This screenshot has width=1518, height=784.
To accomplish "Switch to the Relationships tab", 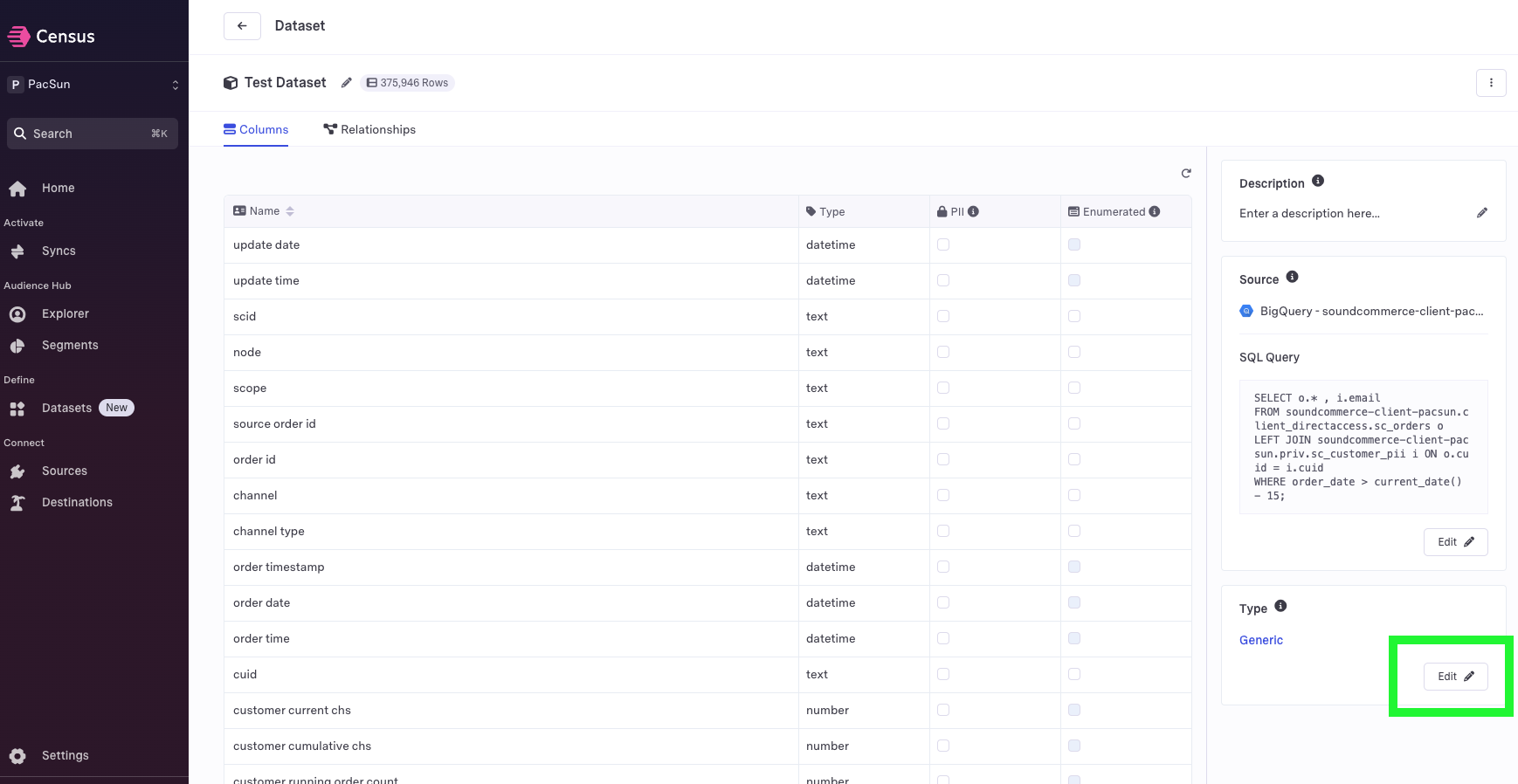I will click(x=369, y=129).
